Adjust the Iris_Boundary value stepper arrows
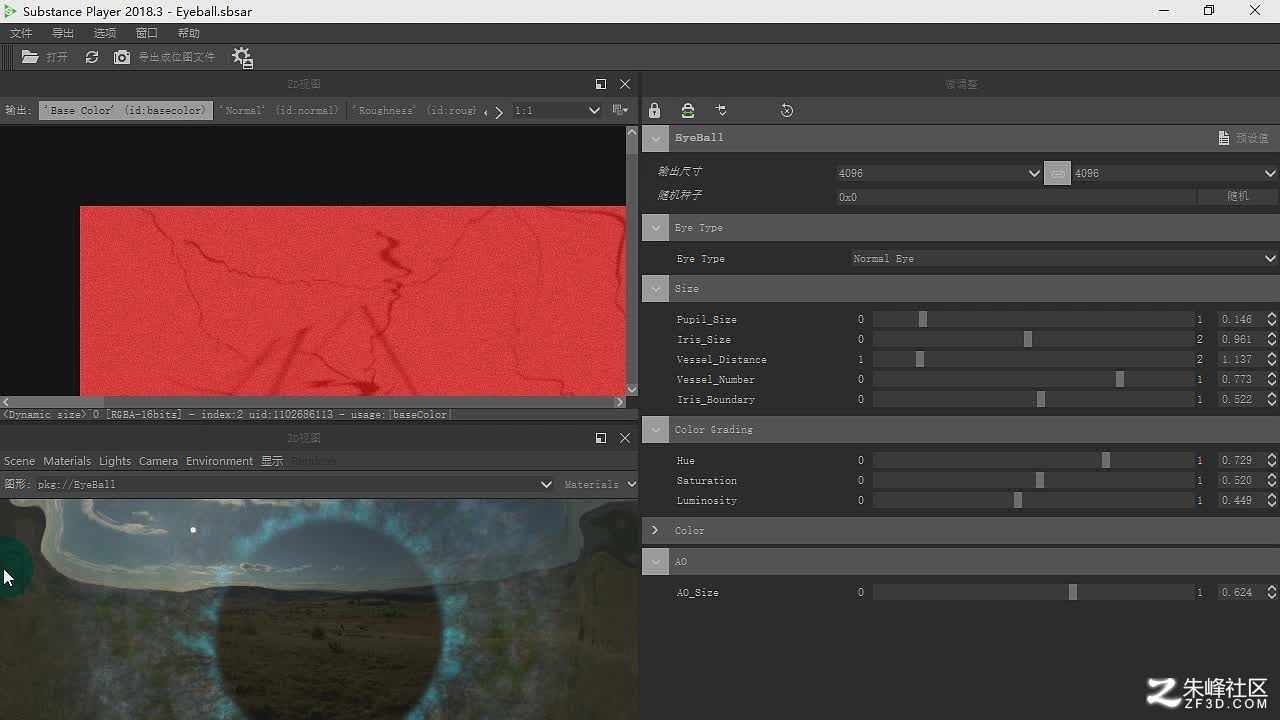 tap(1272, 400)
